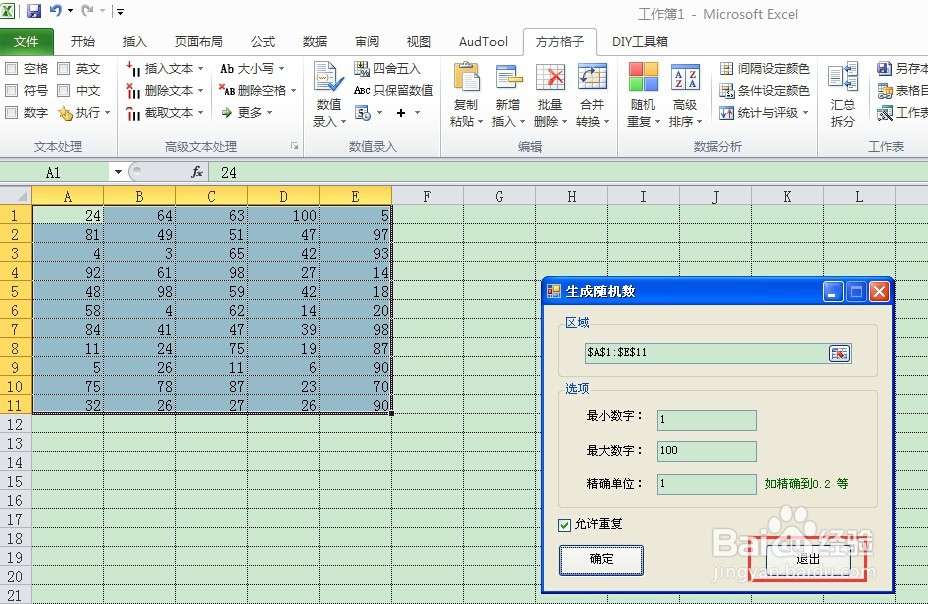Click the Redo icon
This screenshot has width=928, height=604.
pyautogui.click(x=88, y=10)
